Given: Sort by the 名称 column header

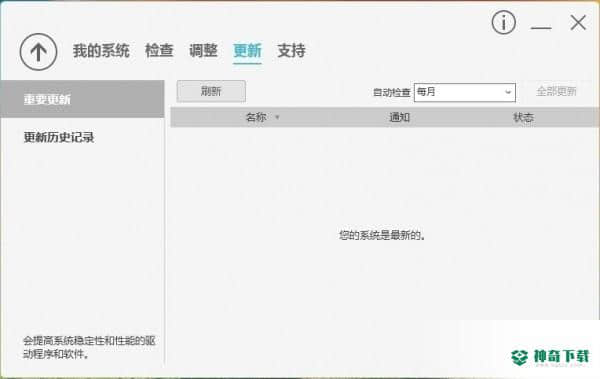Looking at the screenshot, I should pyautogui.click(x=256, y=117).
